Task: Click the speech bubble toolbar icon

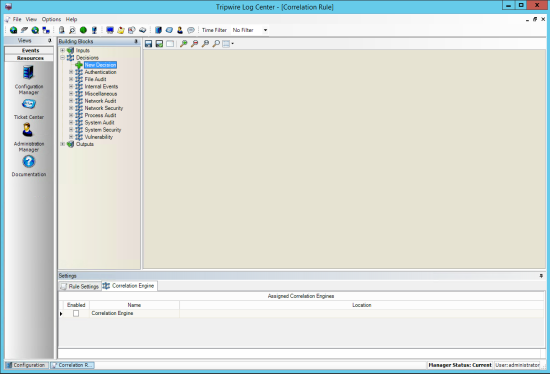Action: coord(191,30)
